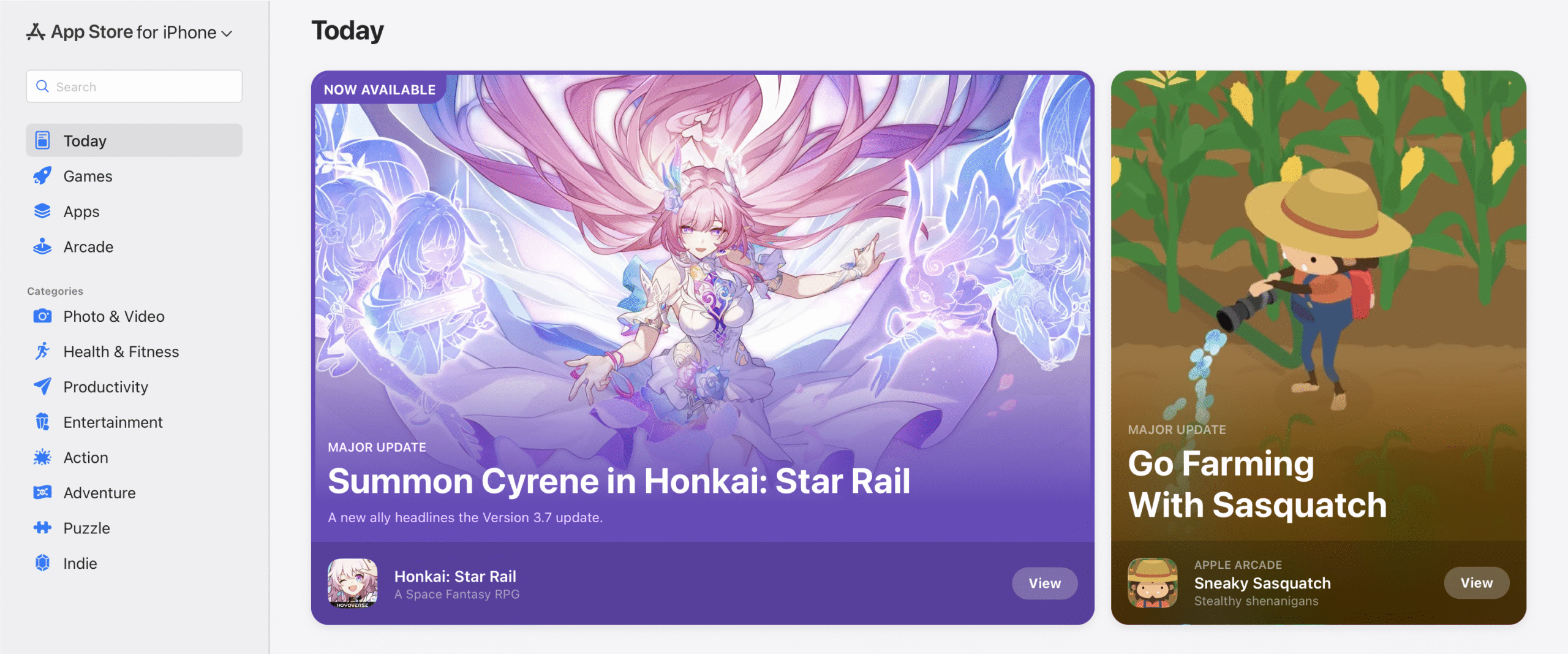Select the Today sidebar item
Screen dimensions: 1568x654
[134, 140]
